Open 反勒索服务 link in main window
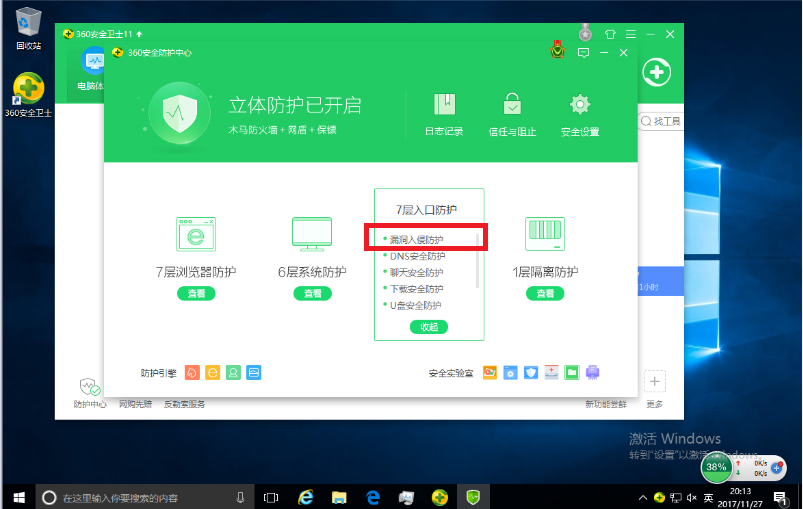803x509 pixels. tap(184, 404)
